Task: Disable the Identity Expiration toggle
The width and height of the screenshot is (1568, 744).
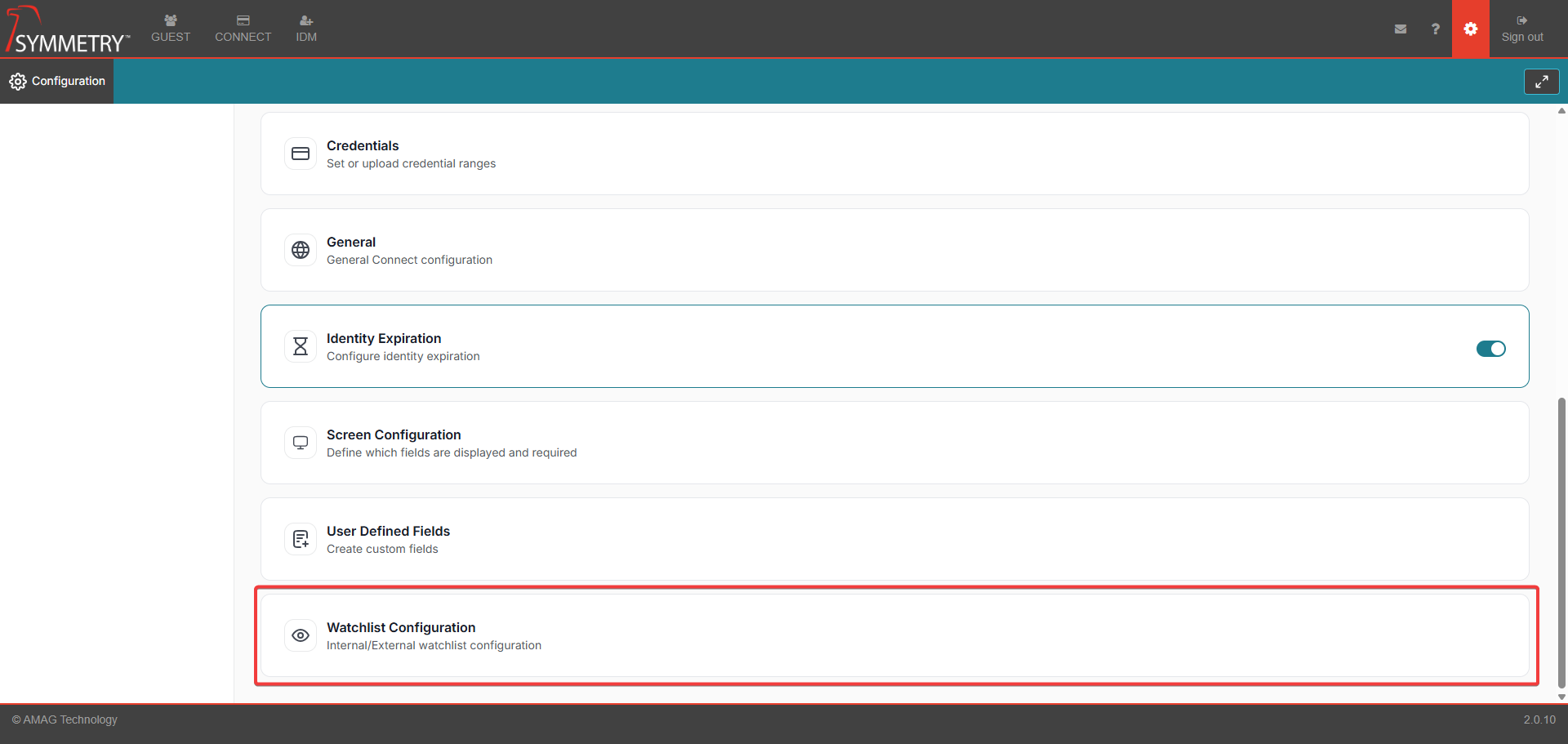Action: point(1490,349)
